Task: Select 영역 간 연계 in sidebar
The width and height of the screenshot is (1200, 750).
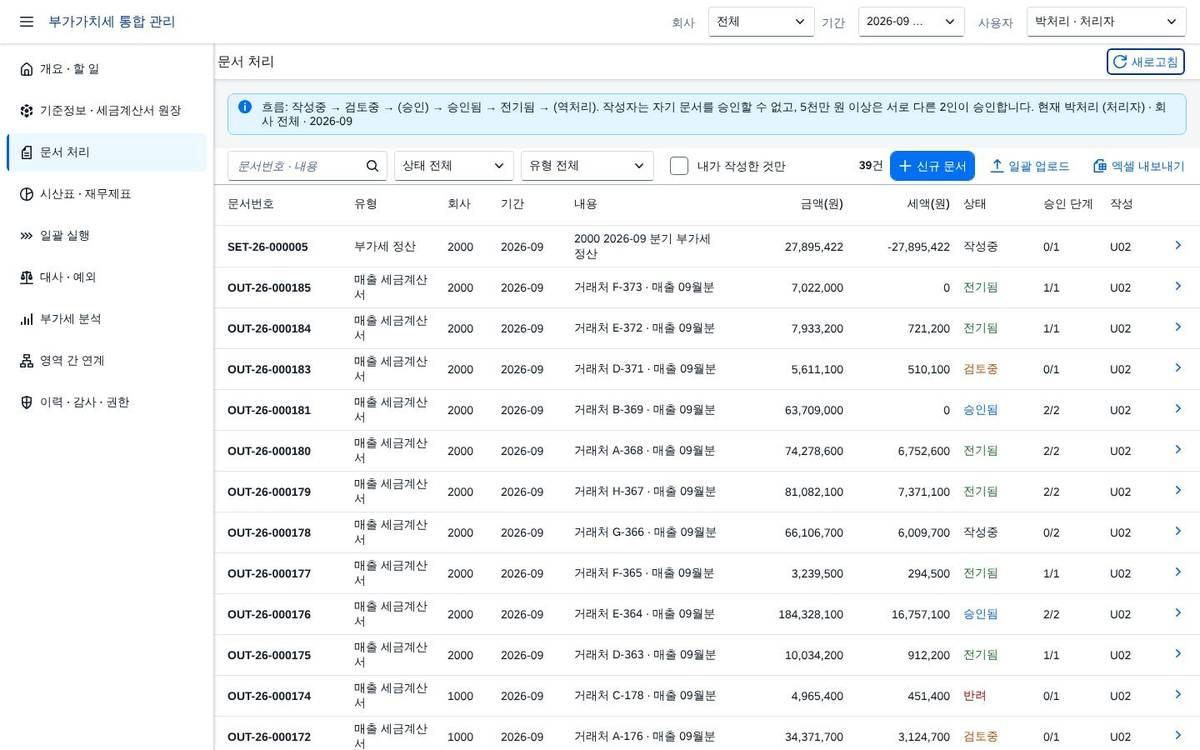Action: point(107,361)
